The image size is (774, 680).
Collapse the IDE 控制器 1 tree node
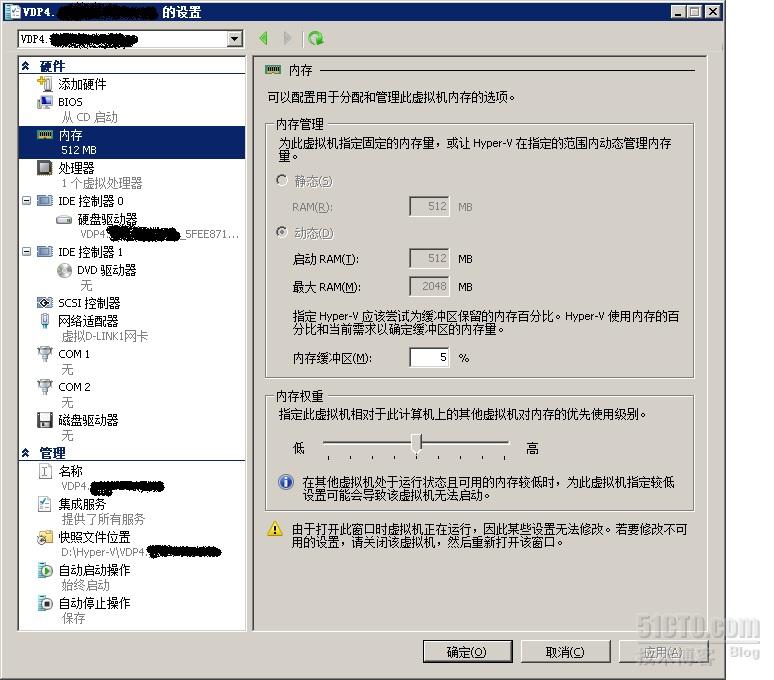click(x=27, y=252)
